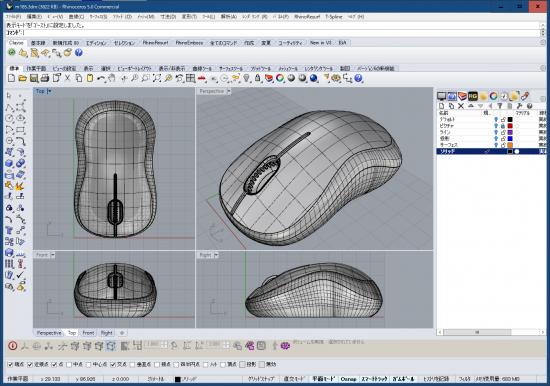Click the plus tab to add a viewport
Screen dimensions: 550x386
[122, 333]
